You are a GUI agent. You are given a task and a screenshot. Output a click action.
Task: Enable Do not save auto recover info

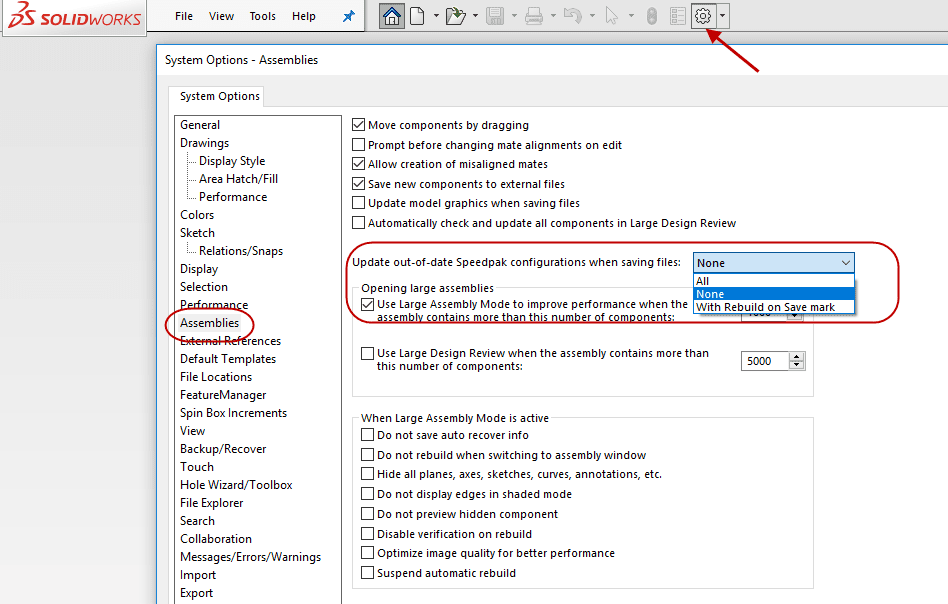[367, 435]
